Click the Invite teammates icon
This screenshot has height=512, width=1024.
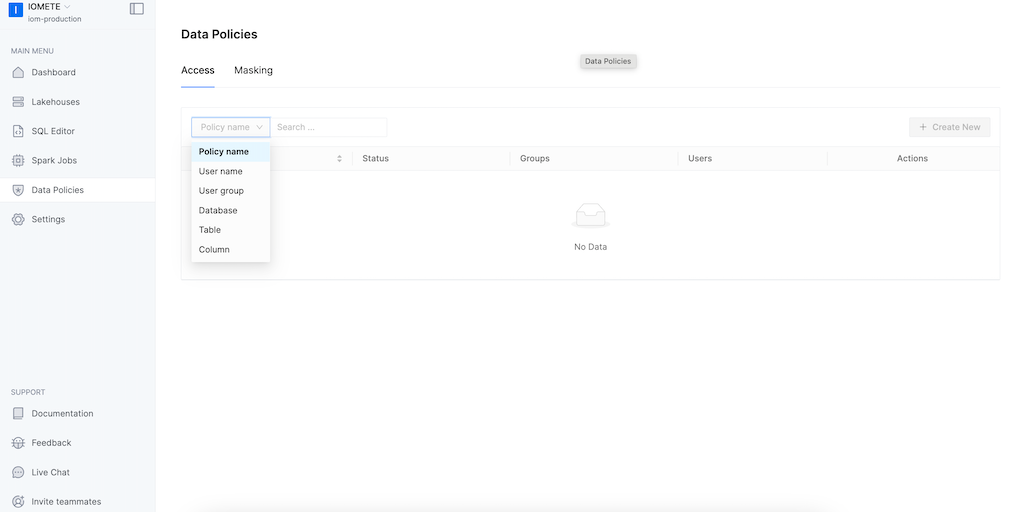18,501
